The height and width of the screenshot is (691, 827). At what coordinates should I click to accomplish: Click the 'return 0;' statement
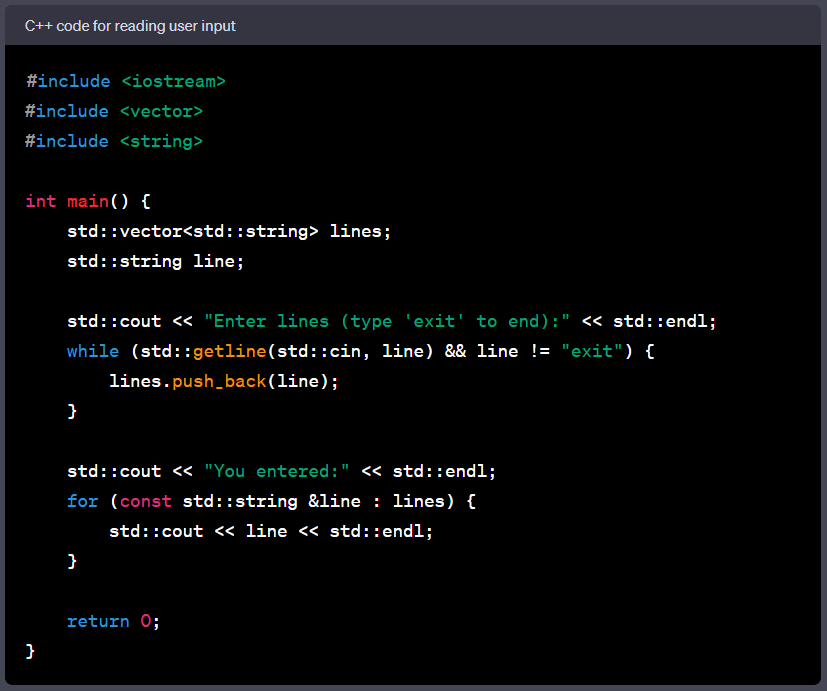pos(112,621)
